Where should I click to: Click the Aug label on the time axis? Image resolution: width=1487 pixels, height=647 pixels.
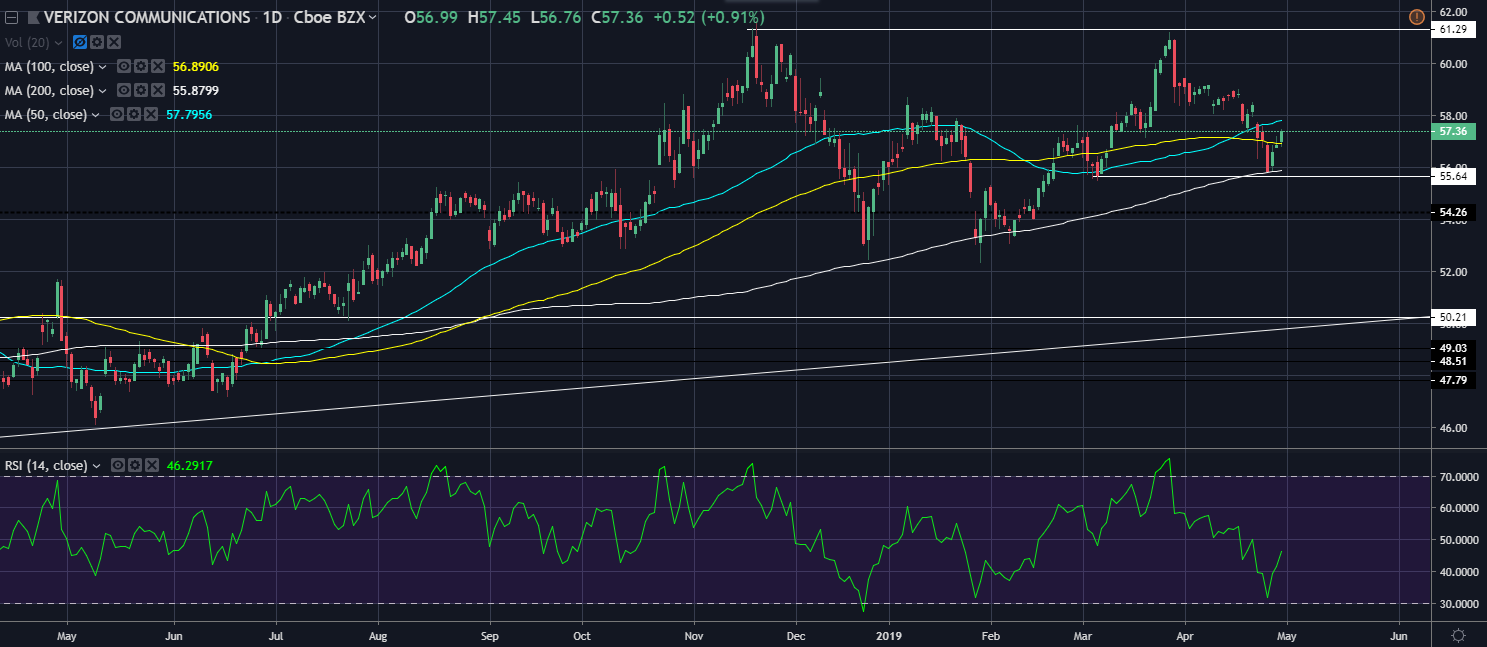click(377, 634)
